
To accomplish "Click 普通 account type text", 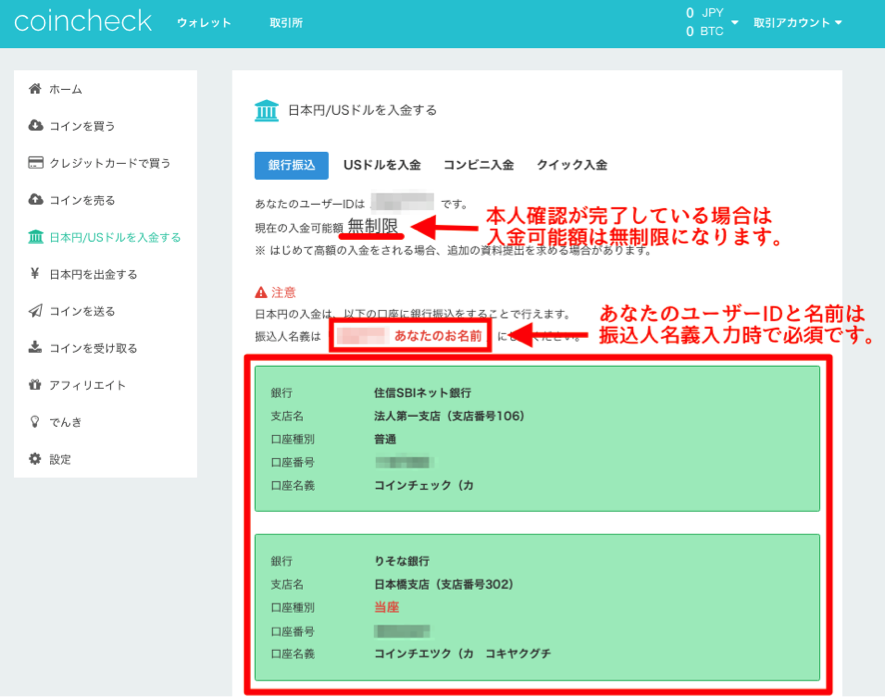I will (x=385, y=439).
